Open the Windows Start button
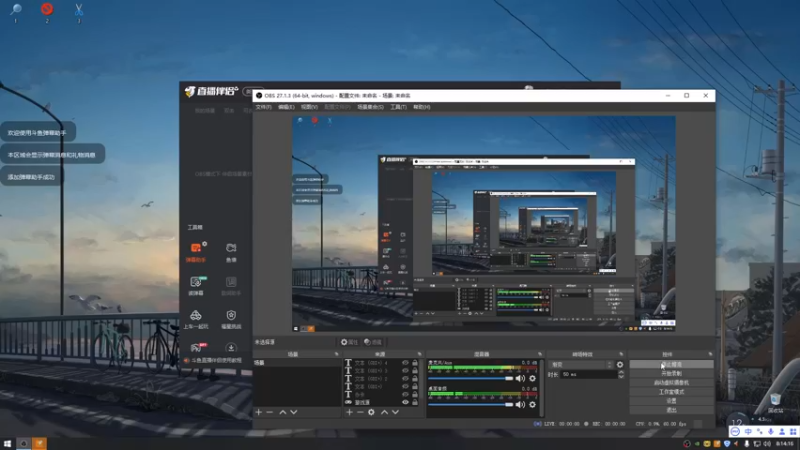The image size is (800, 450). click(x=8, y=444)
